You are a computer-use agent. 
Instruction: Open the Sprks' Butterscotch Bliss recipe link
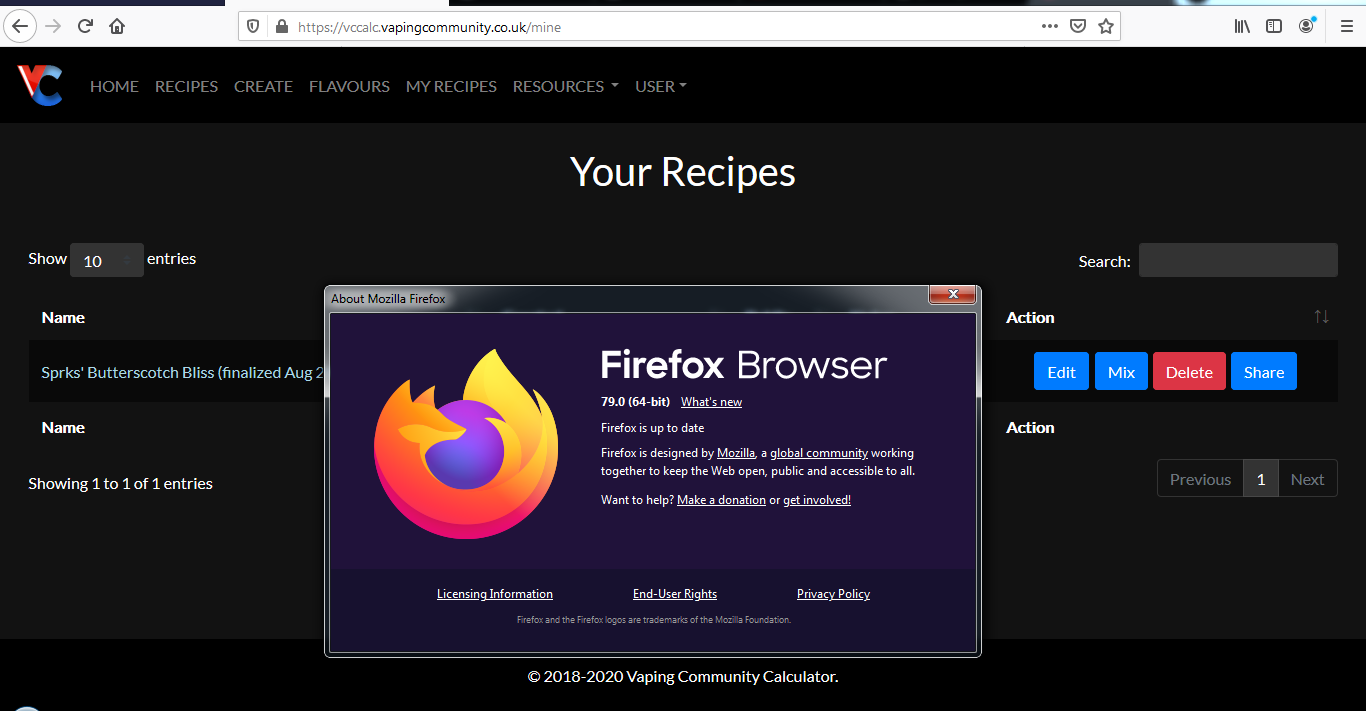pos(183,372)
